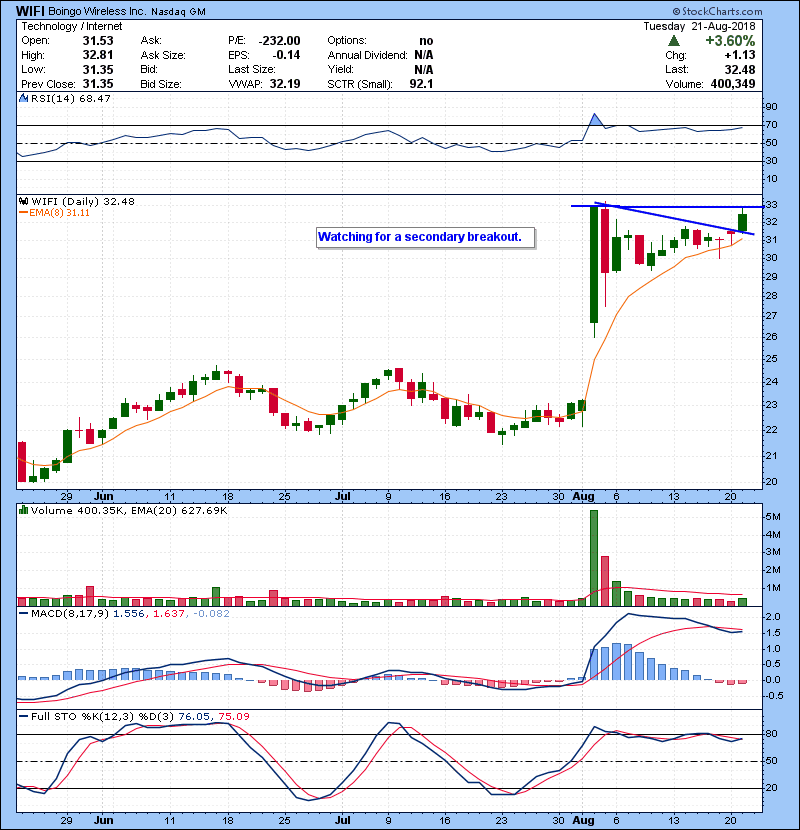The width and height of the screenshot is (800, 830).
Task: Click the Last price 32.48 in the header
Action: tap(740, 69)
